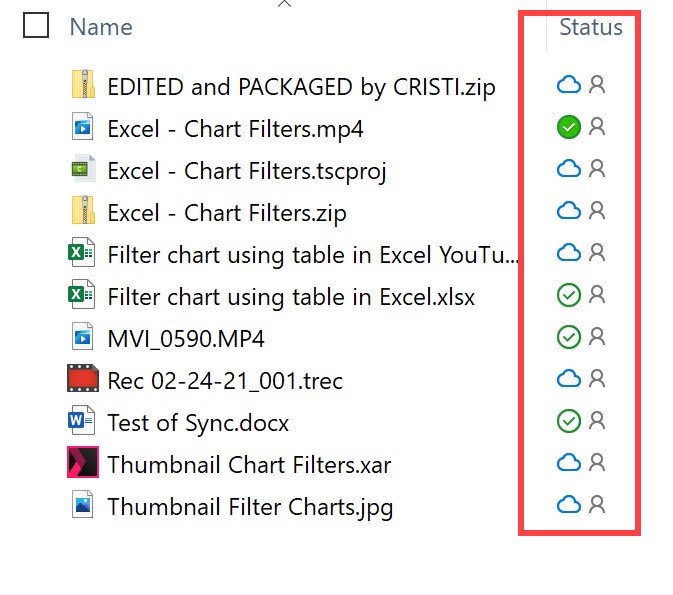This screenshot has height=595, width=673.
Task: Click green check status for MVI_0590.MP4
Action: click(x=569, y=337)
